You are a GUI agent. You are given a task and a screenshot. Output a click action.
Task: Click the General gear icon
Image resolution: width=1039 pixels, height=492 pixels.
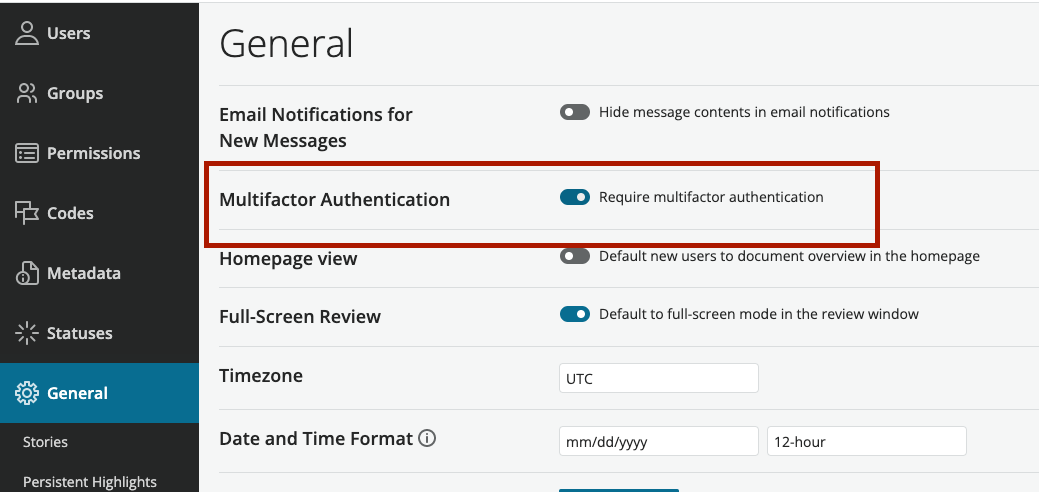(x=27, y=393)
